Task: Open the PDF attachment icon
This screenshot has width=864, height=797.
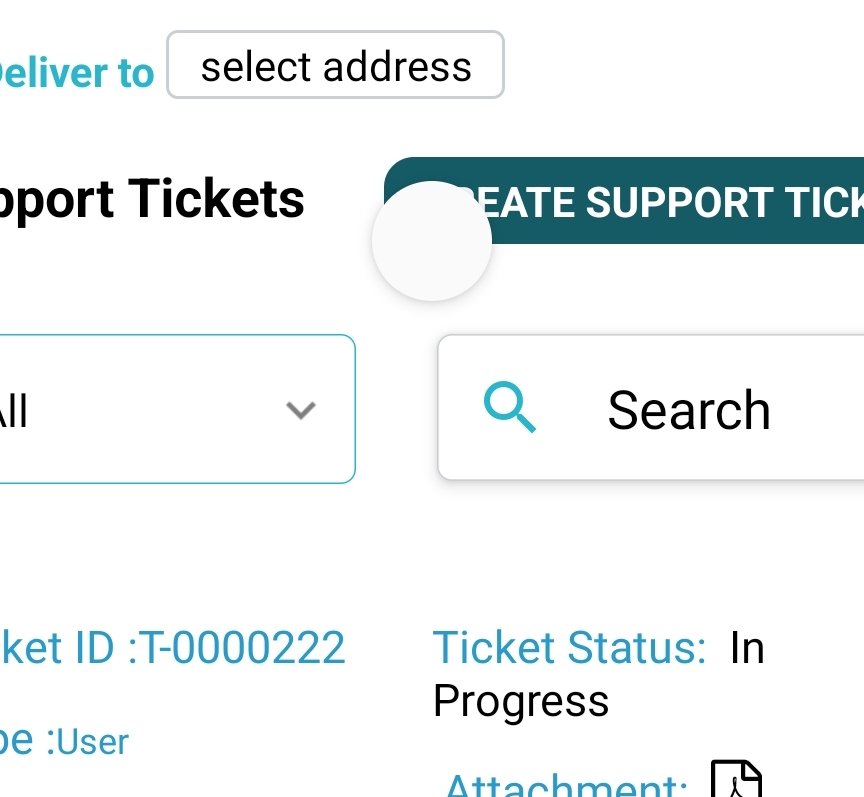Action: pos(737,779)
